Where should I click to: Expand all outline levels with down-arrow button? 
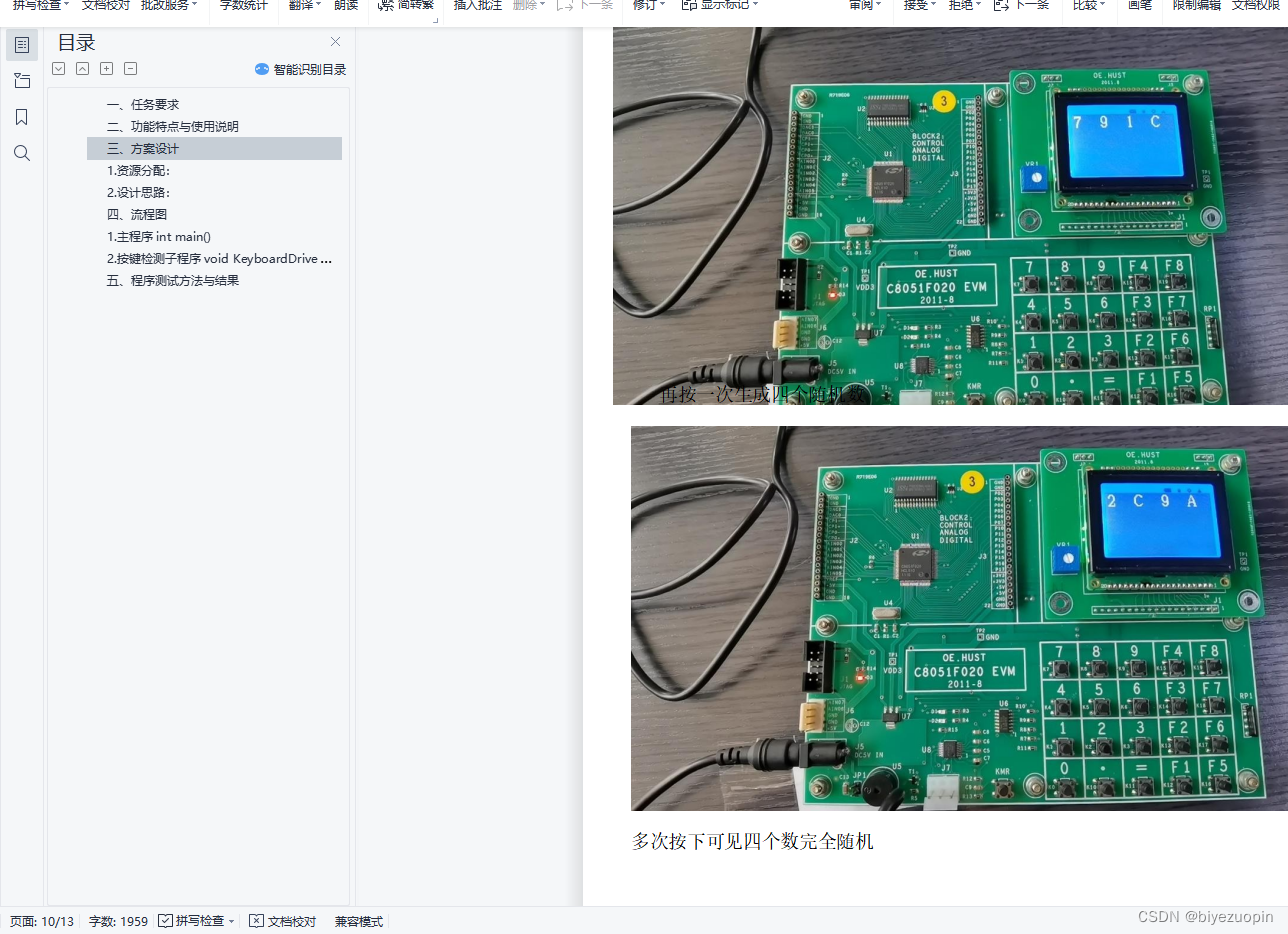(x=59, y=69)
